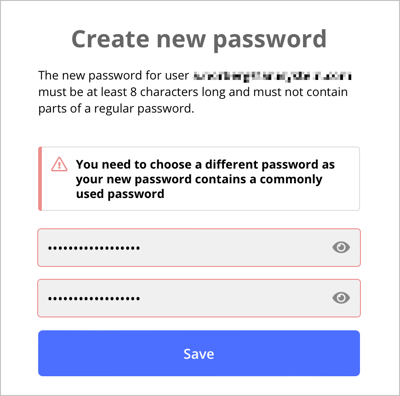Focus the first new password field
Image resolution: width=400 pixels, height=396 pixels.
click(199, 247)
